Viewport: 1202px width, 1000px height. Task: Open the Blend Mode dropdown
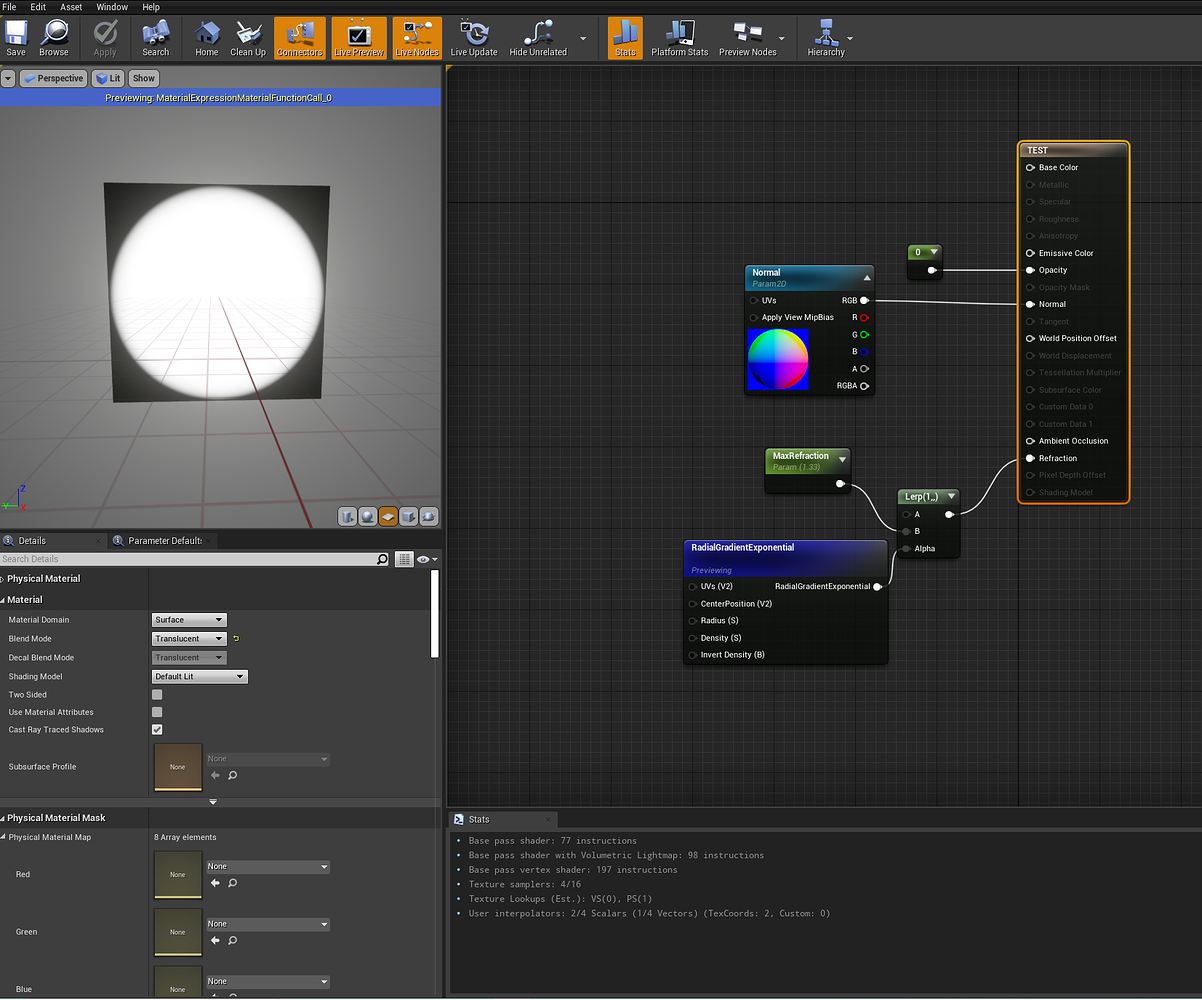pyautogui.click(x=189, y=638)
